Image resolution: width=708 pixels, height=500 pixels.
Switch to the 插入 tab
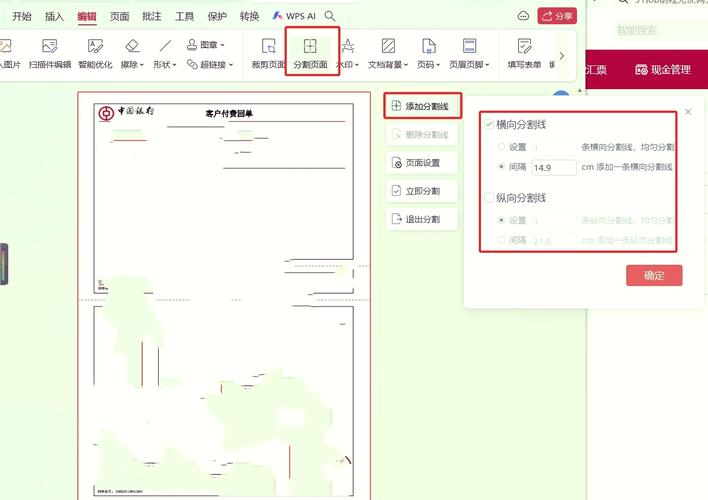pos(54,16)
